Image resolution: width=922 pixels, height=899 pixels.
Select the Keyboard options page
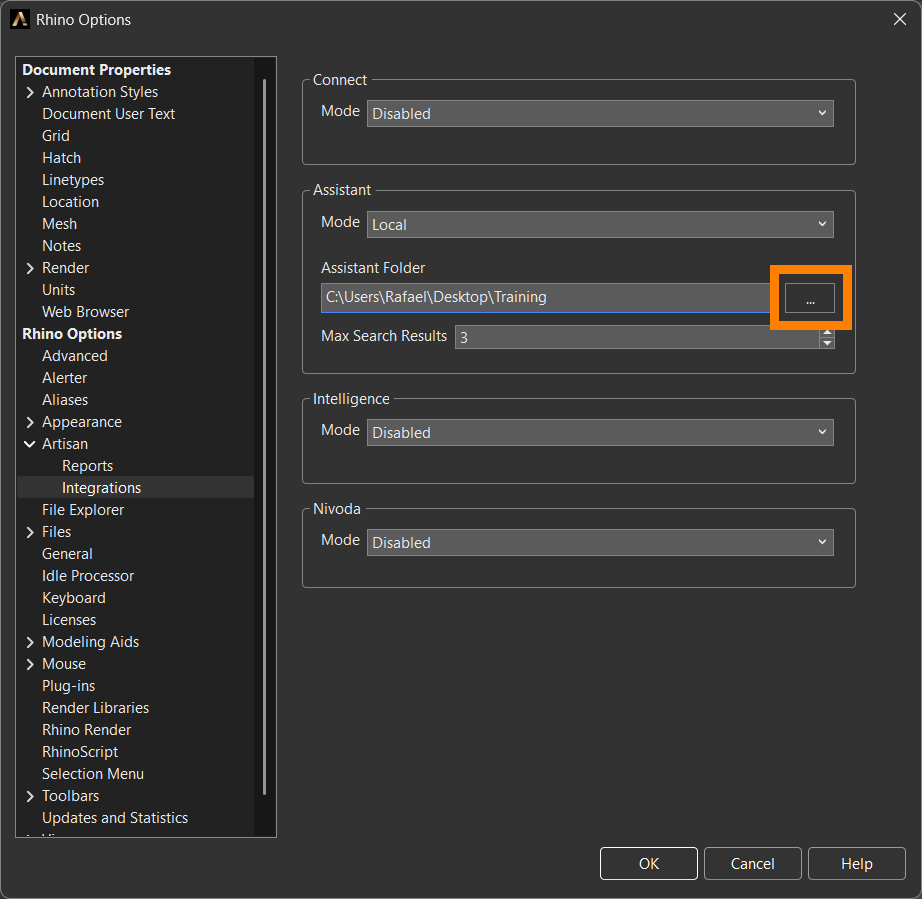point(73,598)
